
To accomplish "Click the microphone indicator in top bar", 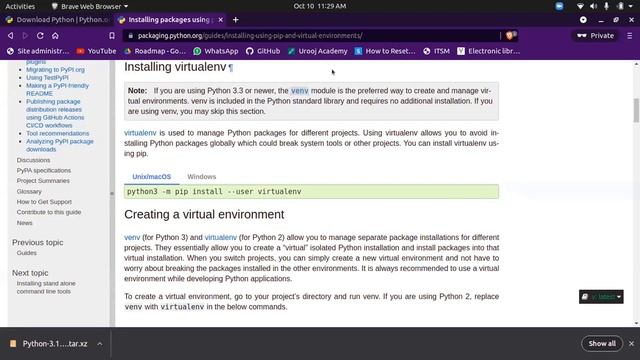I will tap(607, 6).
